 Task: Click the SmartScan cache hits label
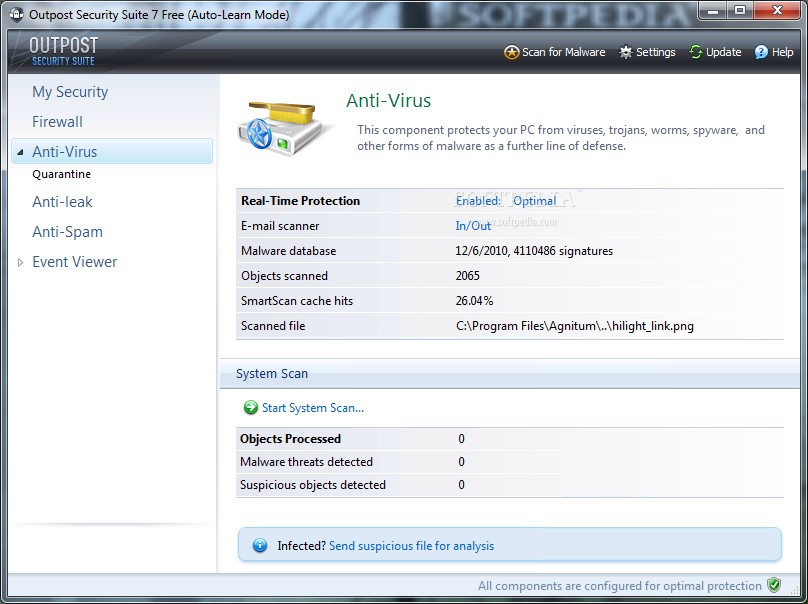tap(297, 301)
